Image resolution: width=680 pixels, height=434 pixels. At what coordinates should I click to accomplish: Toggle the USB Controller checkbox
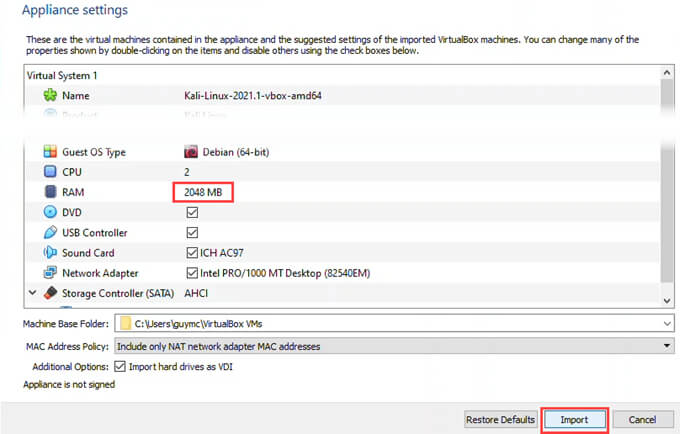pyautogui.click(x=192, y=233)
